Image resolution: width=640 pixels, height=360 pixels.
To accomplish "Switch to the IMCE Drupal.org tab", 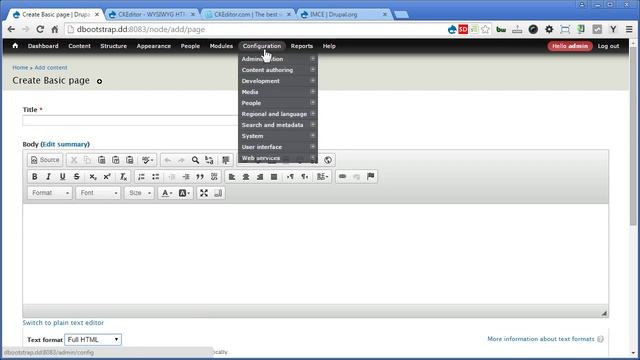I will point(343,14).
